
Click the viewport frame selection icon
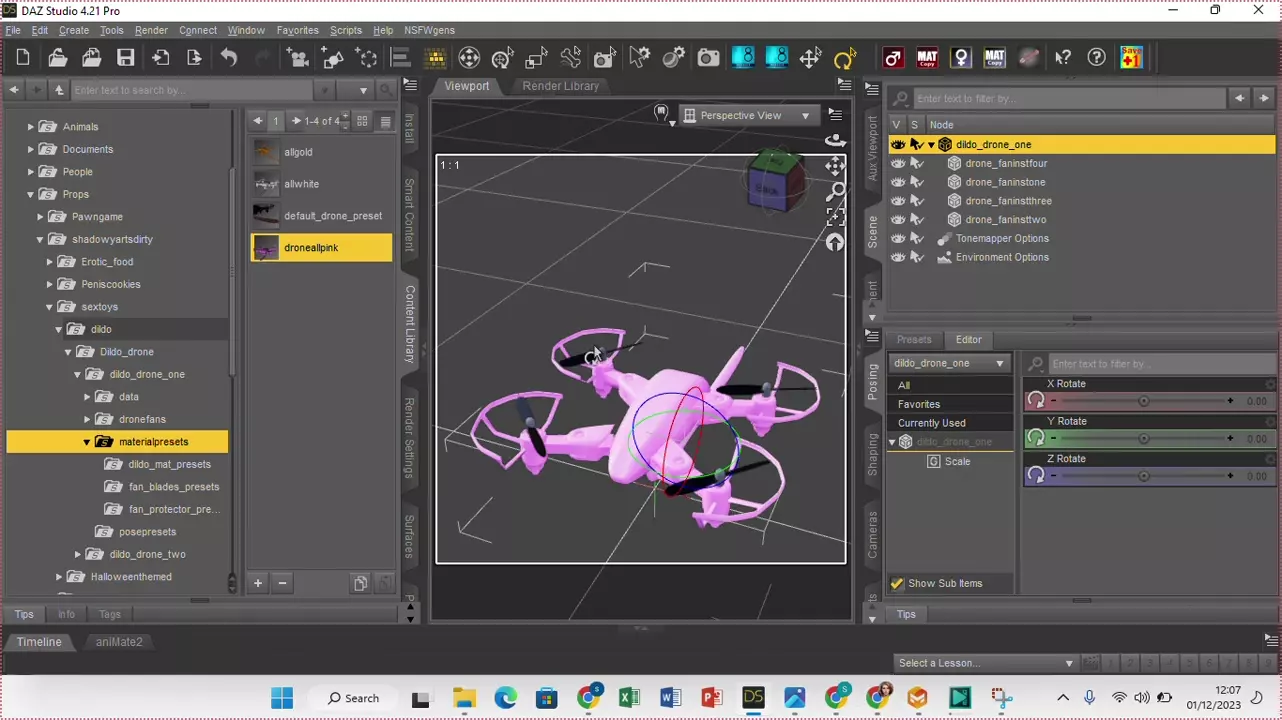[x=835, y=217]
